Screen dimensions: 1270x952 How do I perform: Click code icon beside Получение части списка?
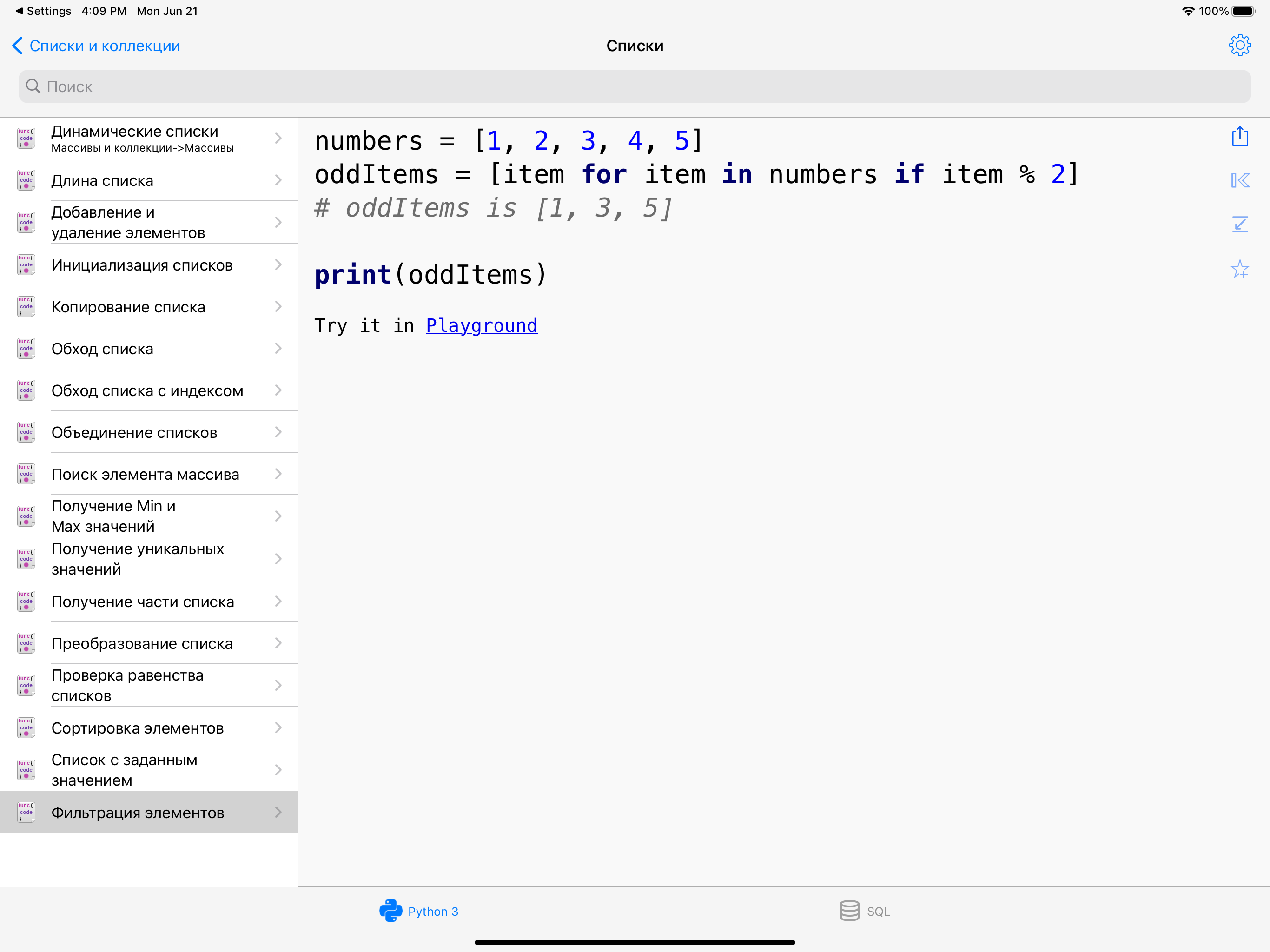26,601
